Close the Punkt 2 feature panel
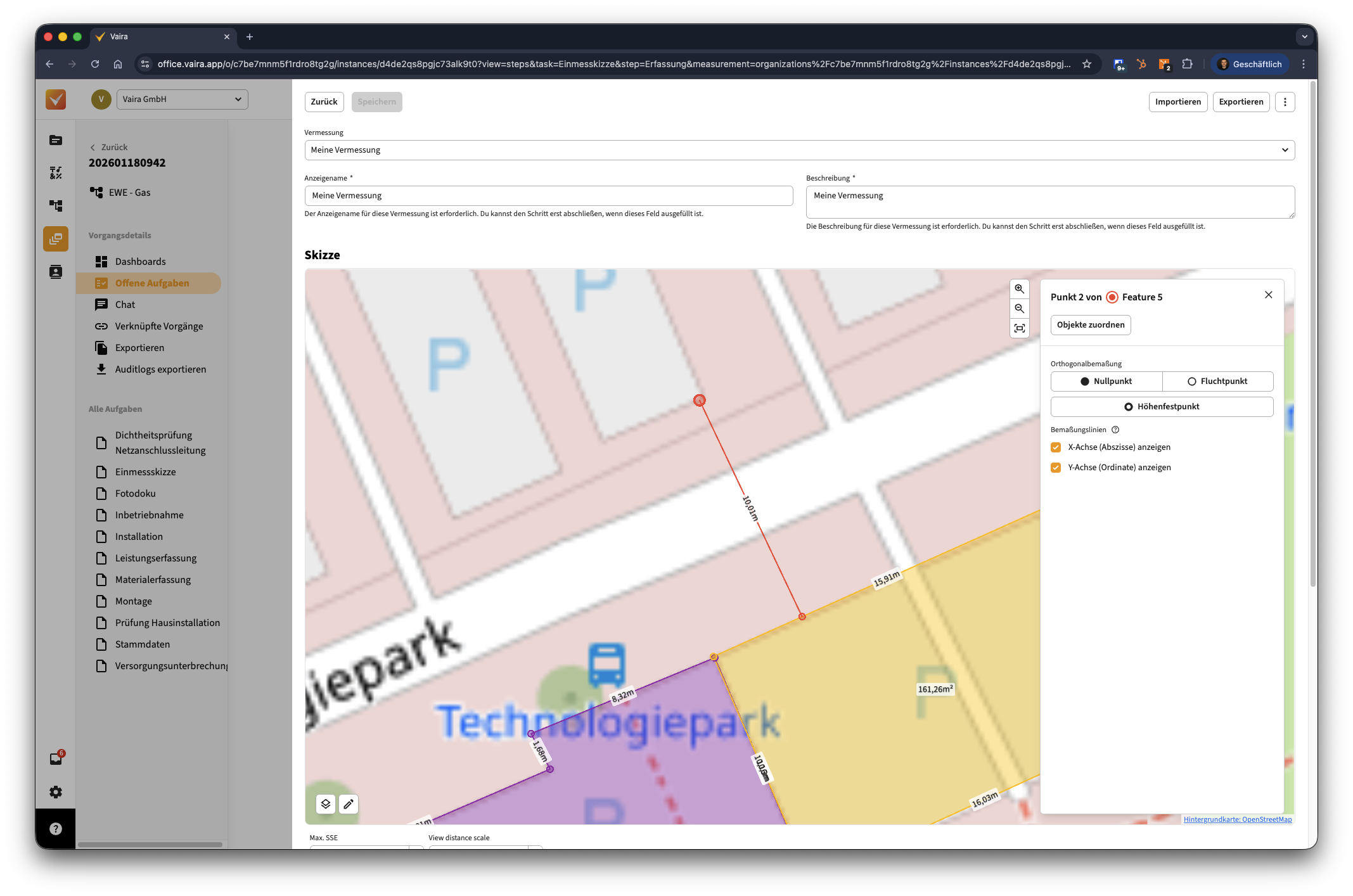The width and height of the screenshot is (1353, 896). pos(1268,295)
